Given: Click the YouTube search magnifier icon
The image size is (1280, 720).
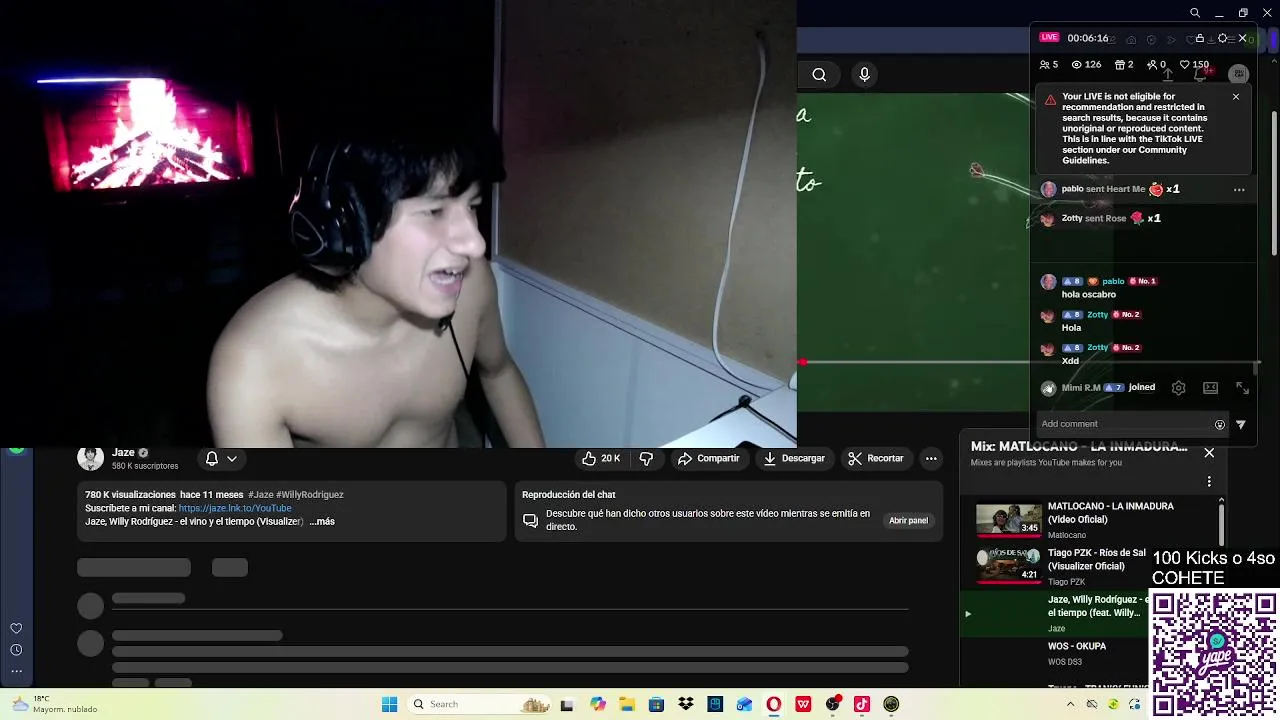Looking at the screenshot, I should tap(819, 74).
